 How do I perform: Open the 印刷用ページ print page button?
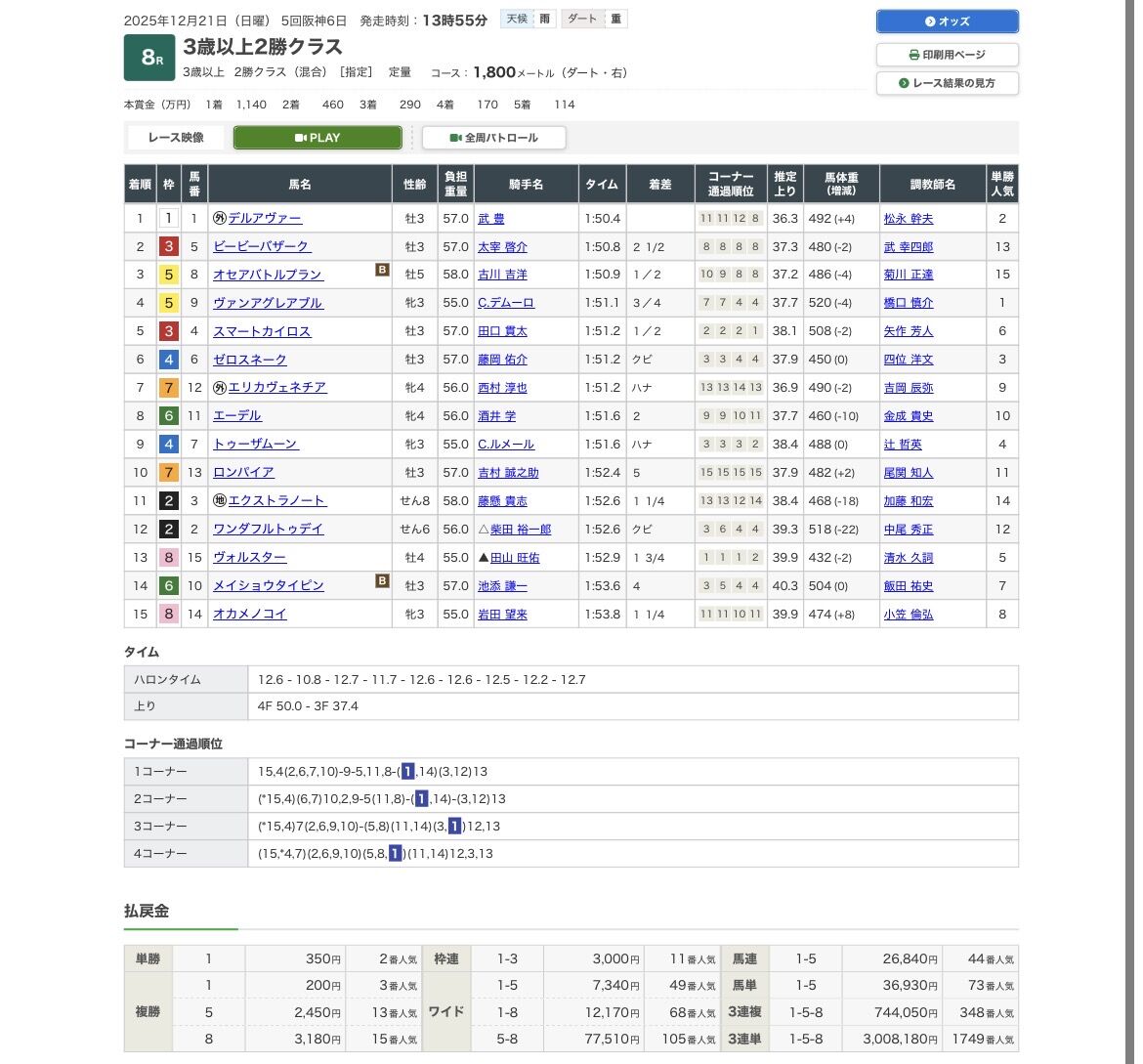pyautogui.click(x=947, y=55)
